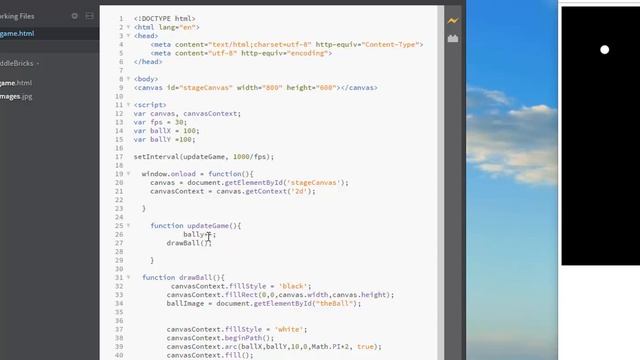Click the bally increment on line 26

tap(199, 235)
